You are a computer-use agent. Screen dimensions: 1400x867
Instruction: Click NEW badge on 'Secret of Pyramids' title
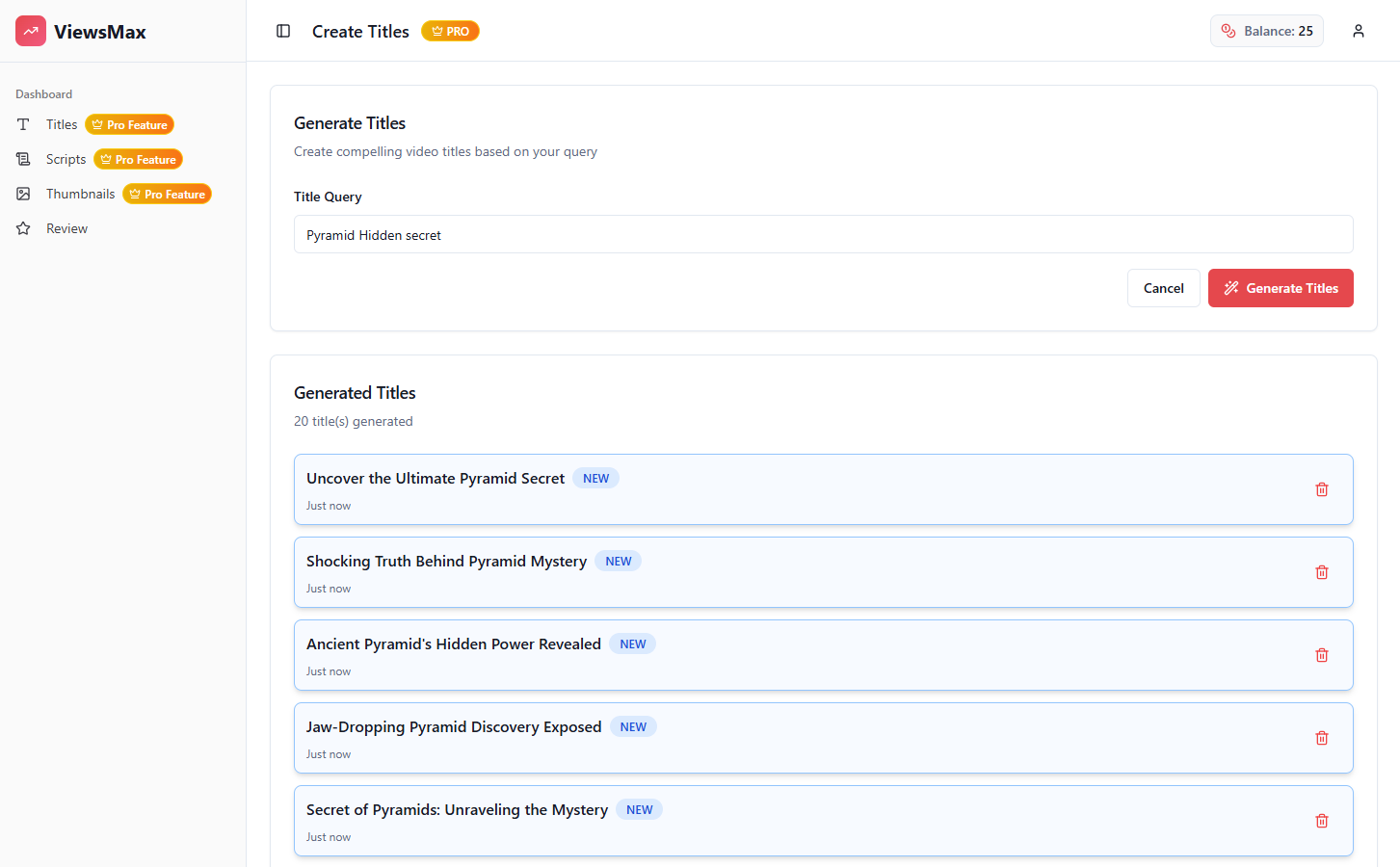[x=640, y=810]
